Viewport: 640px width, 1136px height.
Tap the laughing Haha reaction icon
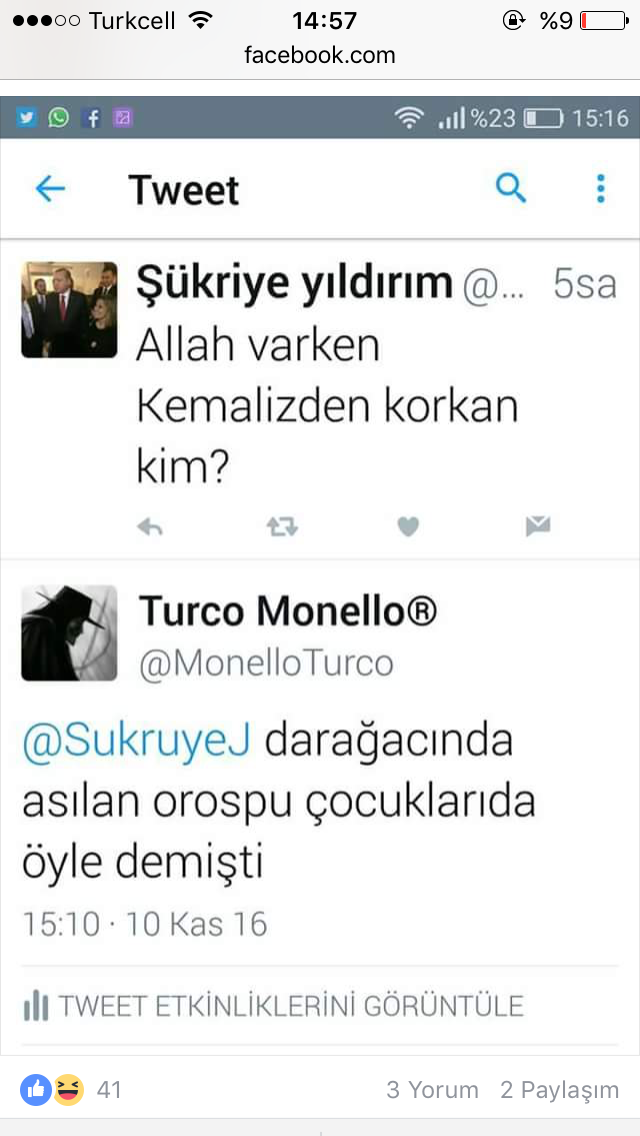(x=68, y=1090)
